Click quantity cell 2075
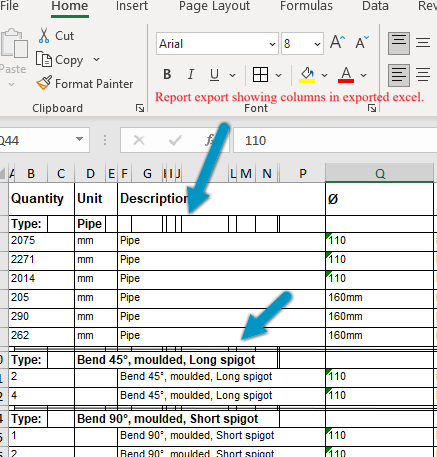The image size is (437, 457). (x=41, y=241)
